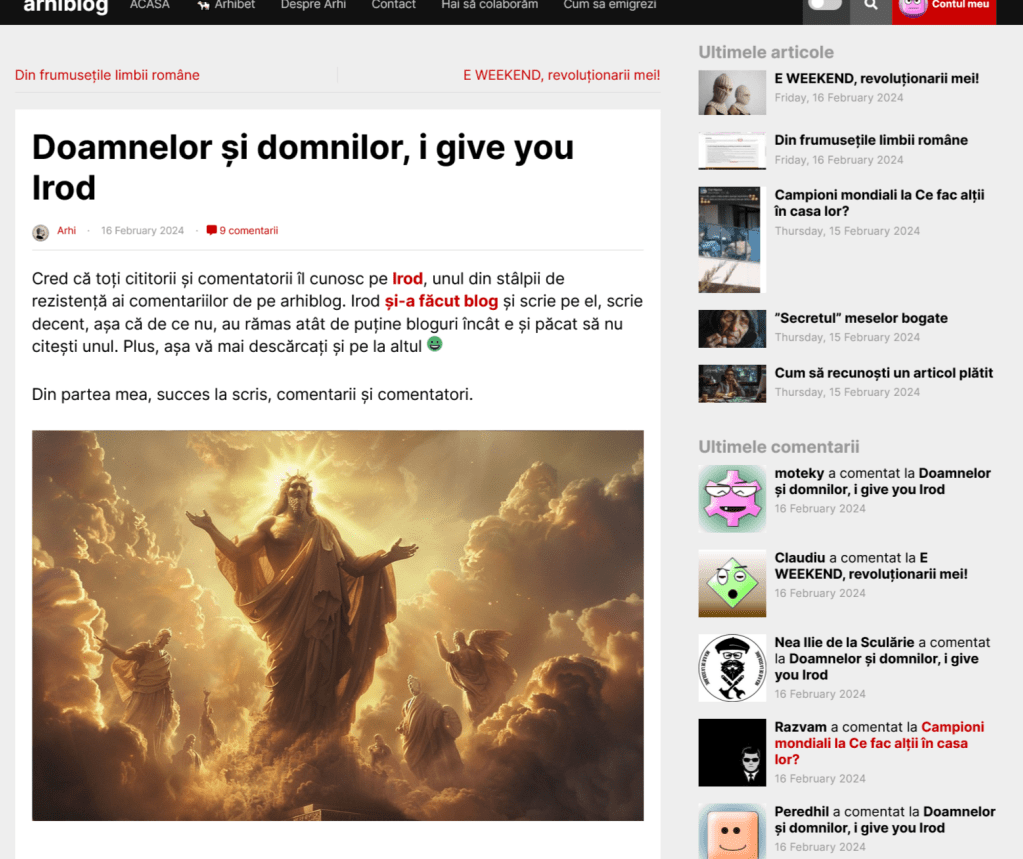The width and height of the screenshot is (1023, 859).
Task: Open the "Secretul" meselor bogate thumbnail
Action: [x=732, y=328]
